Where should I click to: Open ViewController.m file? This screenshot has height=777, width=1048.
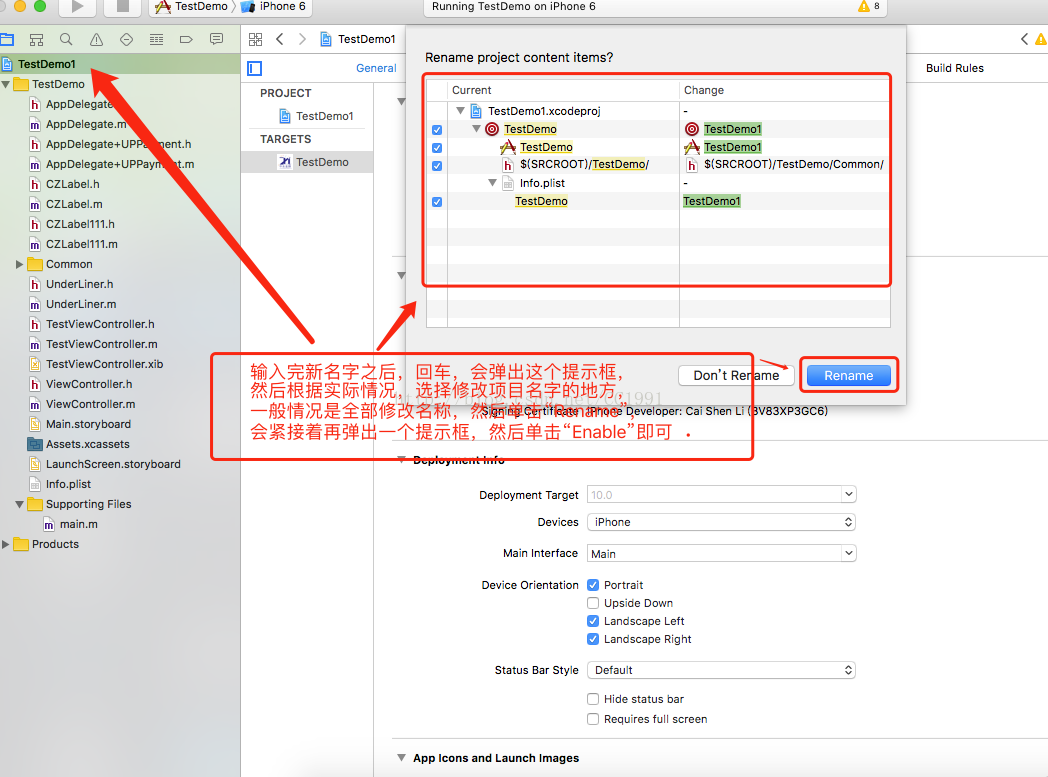[90, 405]
